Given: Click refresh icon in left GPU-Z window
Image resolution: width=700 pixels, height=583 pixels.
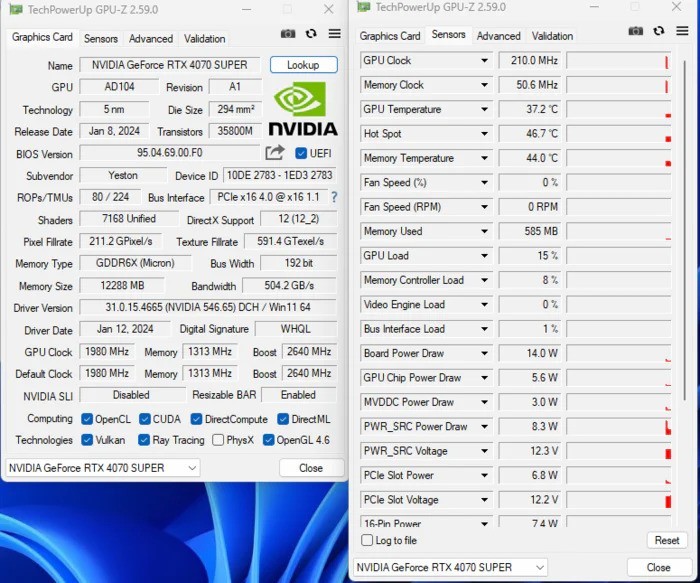Looking at the screenshot, I should coord(311,33).
